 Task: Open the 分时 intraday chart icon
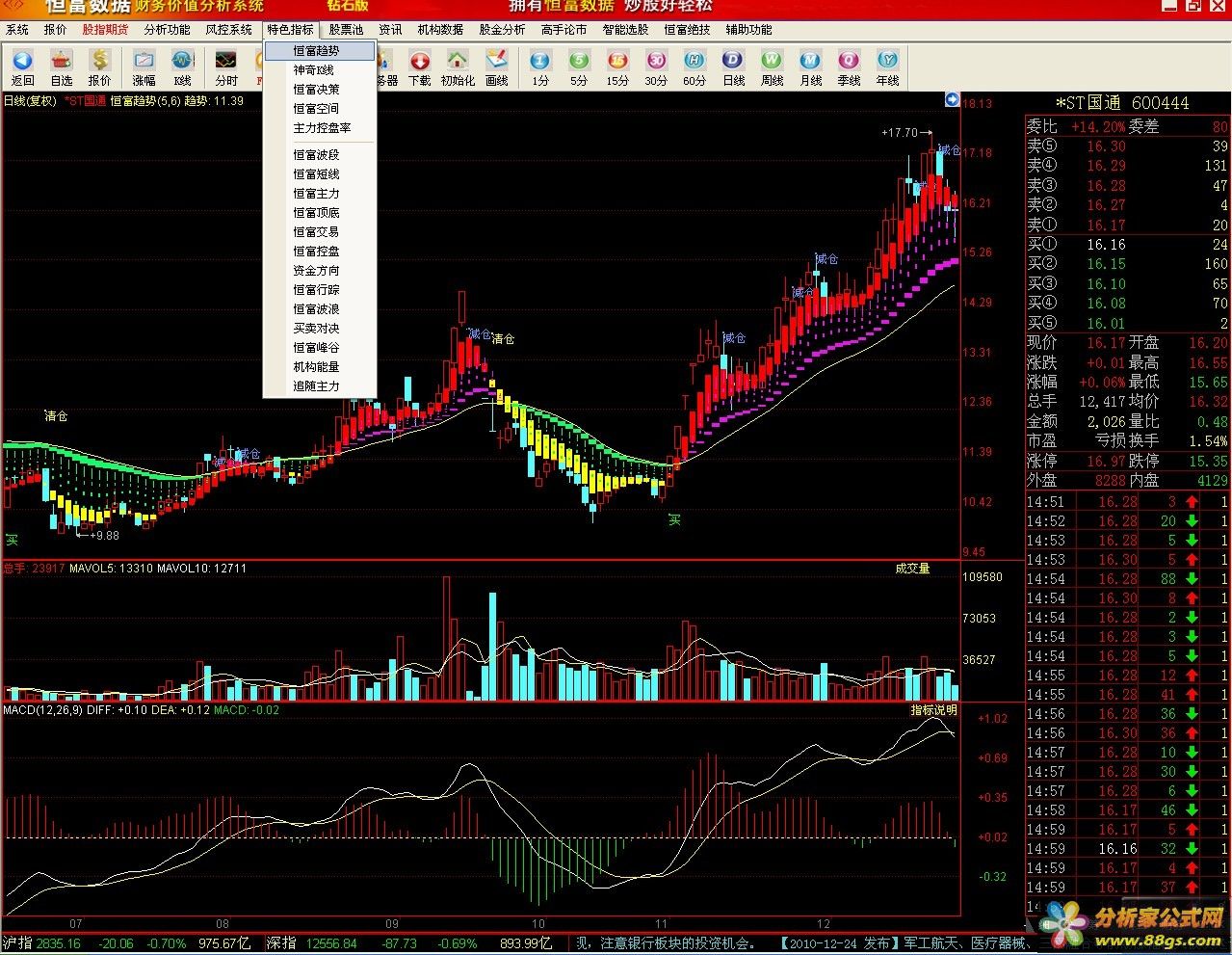(226, 61)
